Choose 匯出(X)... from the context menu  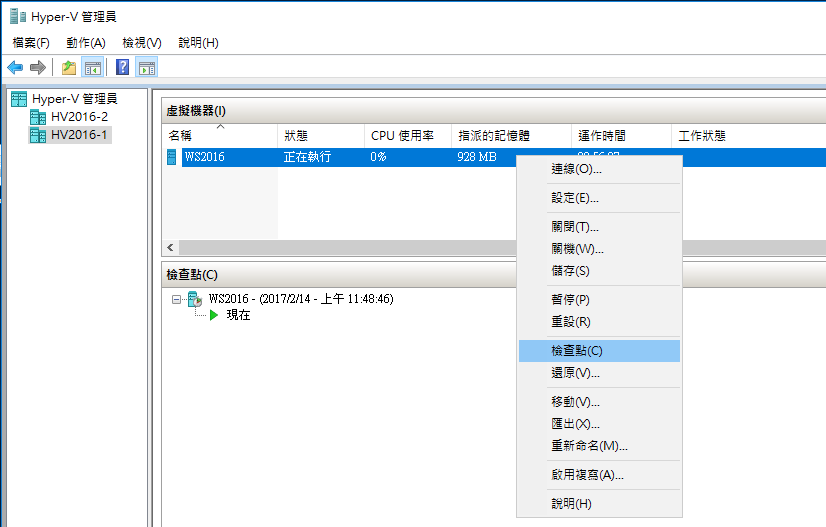(599, 424)
